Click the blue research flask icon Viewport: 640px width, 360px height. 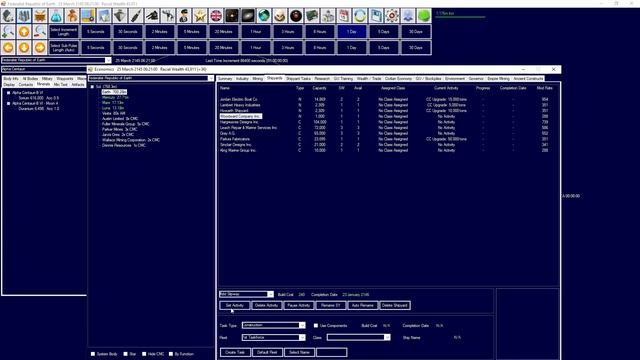point(56,16)
